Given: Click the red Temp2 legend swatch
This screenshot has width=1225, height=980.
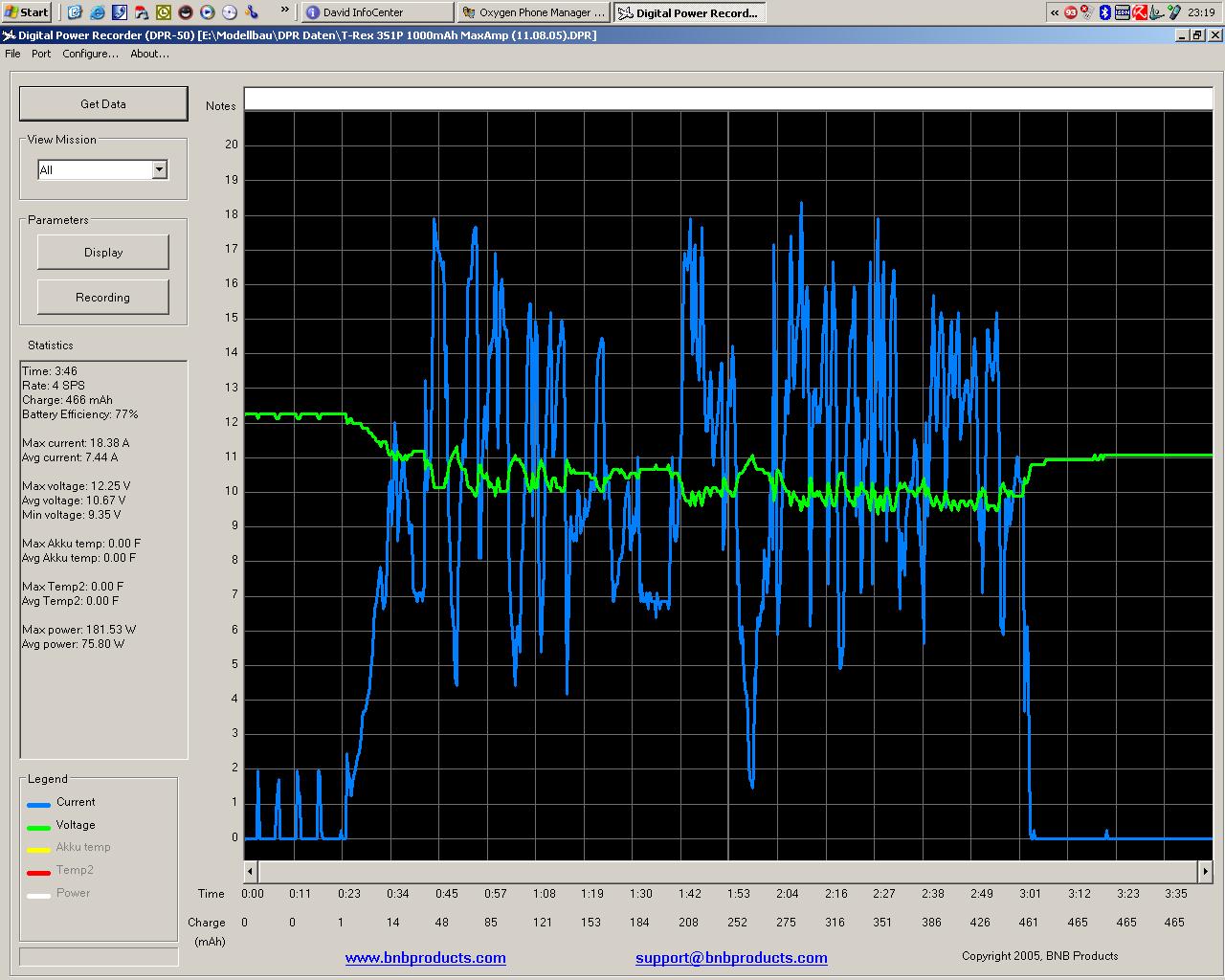Looking at the screenshot, I should [x=38, y=873].
